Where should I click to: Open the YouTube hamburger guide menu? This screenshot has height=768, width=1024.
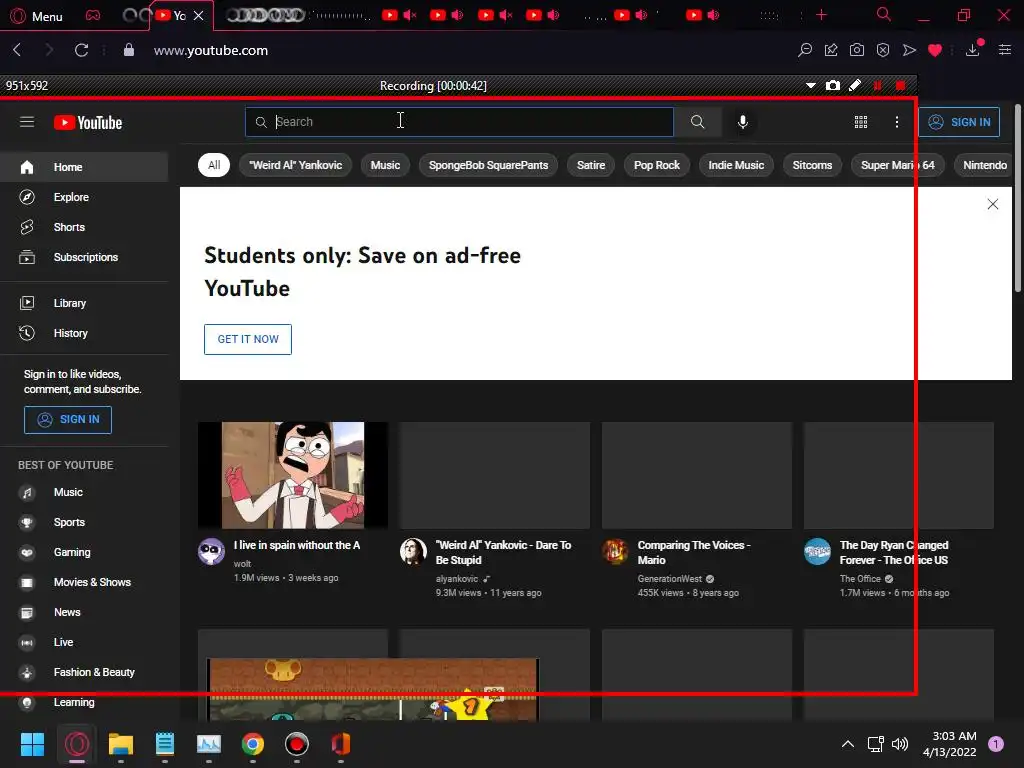[x=27, y=121]
